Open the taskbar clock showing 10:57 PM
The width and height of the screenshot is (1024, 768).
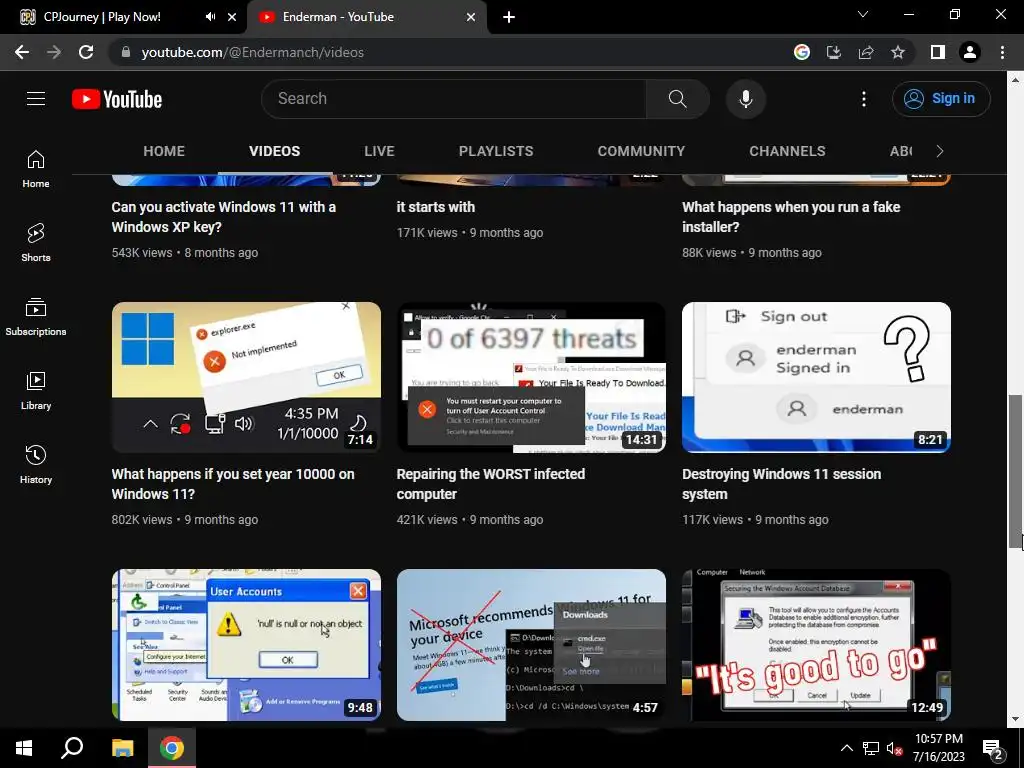[x=938, y=748]
